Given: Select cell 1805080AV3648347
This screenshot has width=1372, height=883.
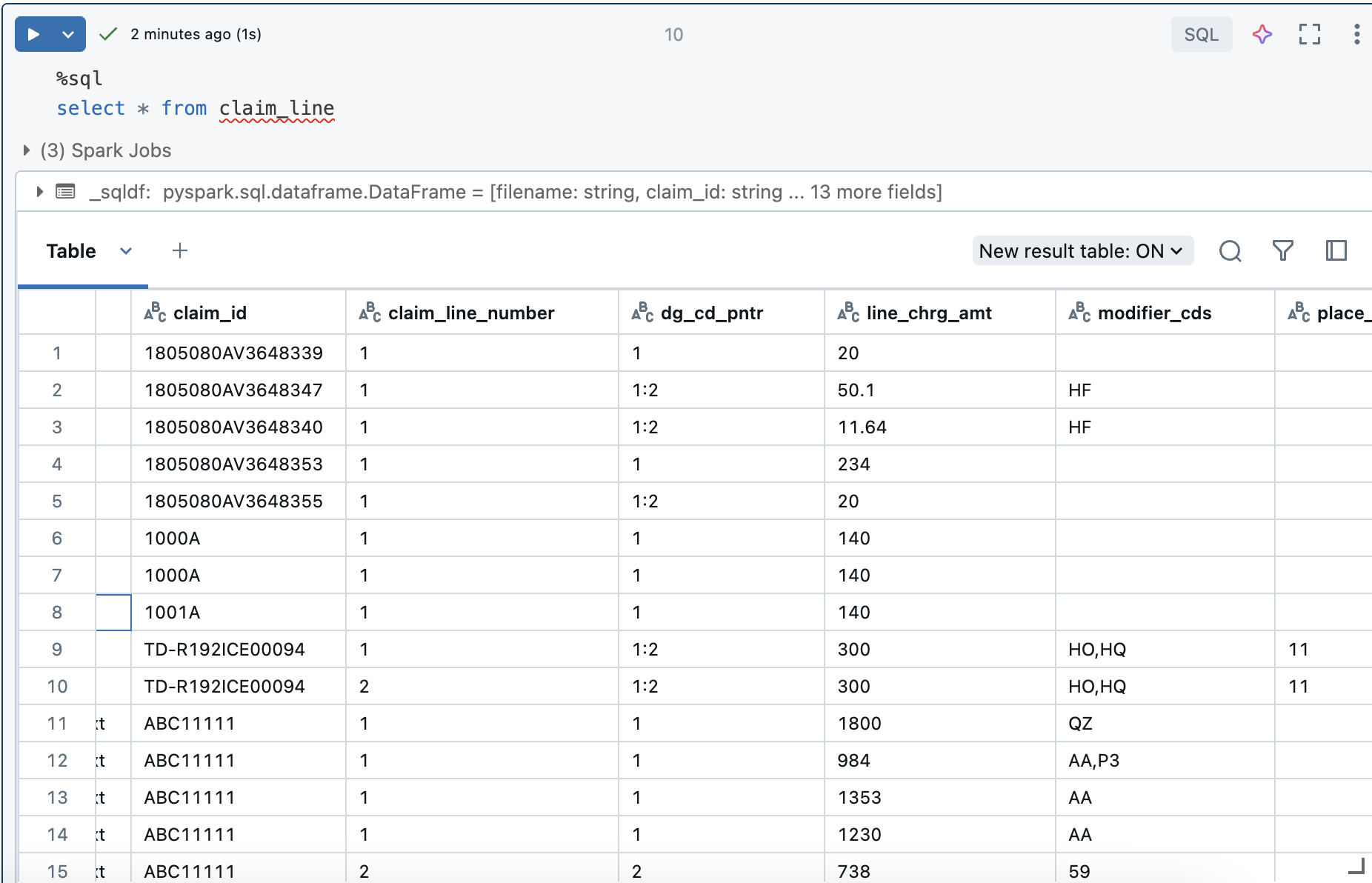Looking at the screenshot, I should [x=239, y=390].
